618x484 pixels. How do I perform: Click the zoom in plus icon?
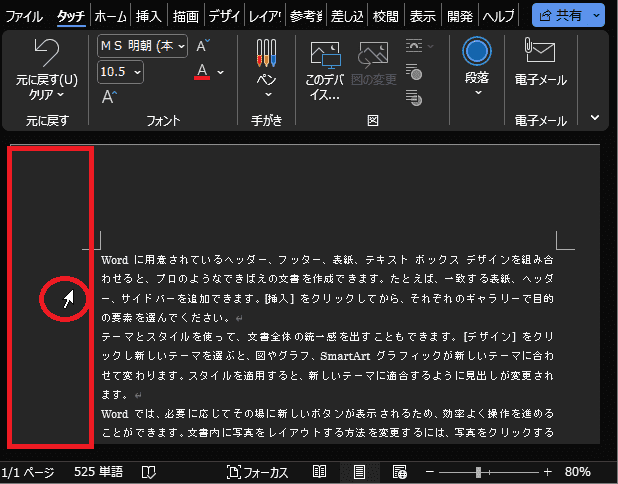[547, 472]
